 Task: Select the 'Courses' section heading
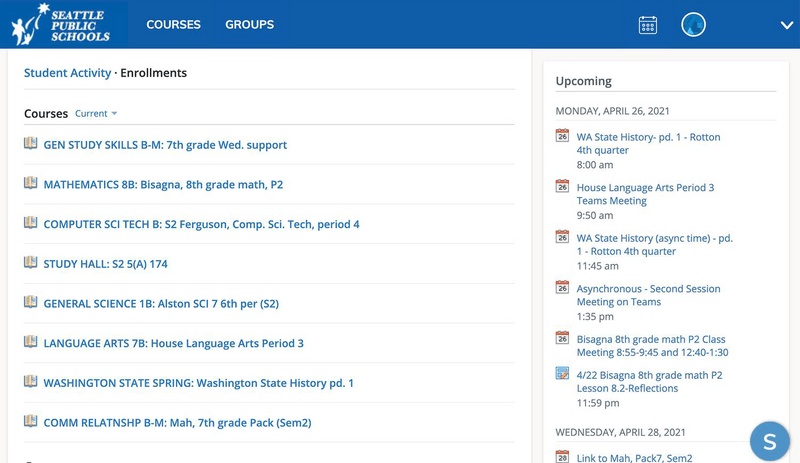(x=46, y=113)
